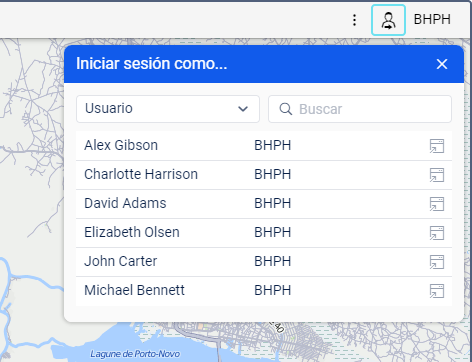Select the Alex Gibson user name
472x362 pixels.
pyautogui.click(x=121, y=145)
